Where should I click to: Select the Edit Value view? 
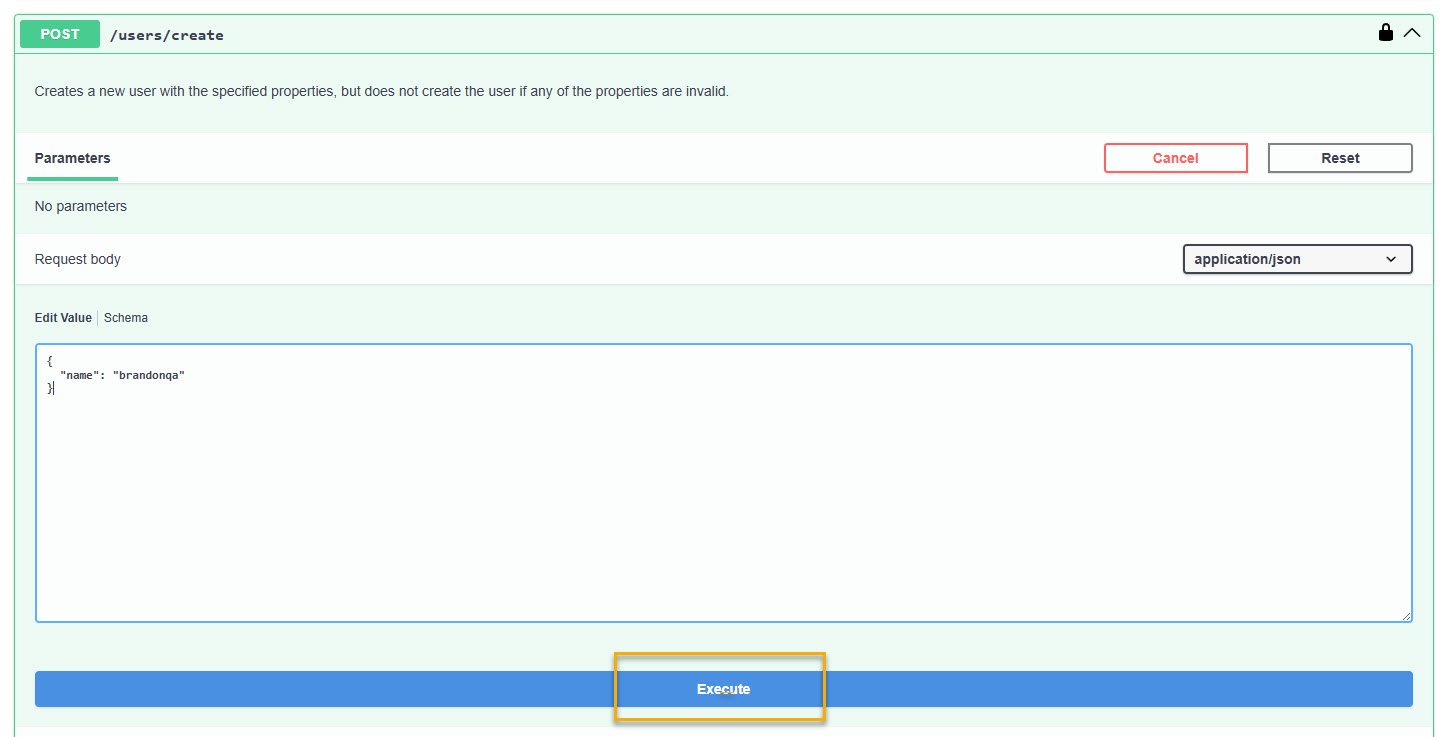pyautogui.click(x=63, y=317)
